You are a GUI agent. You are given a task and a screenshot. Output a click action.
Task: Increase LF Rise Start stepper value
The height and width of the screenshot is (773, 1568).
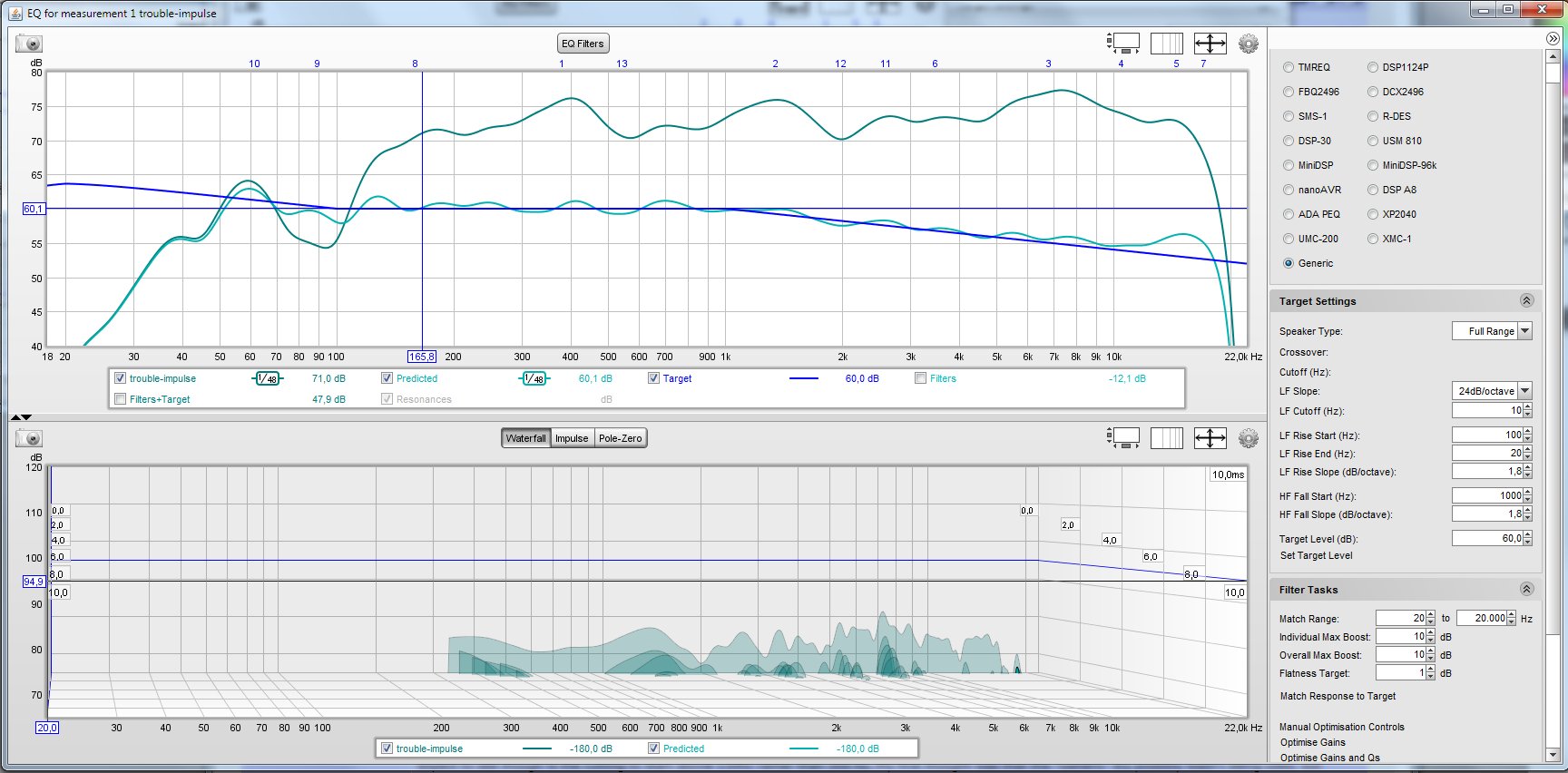pos(1528,432)
